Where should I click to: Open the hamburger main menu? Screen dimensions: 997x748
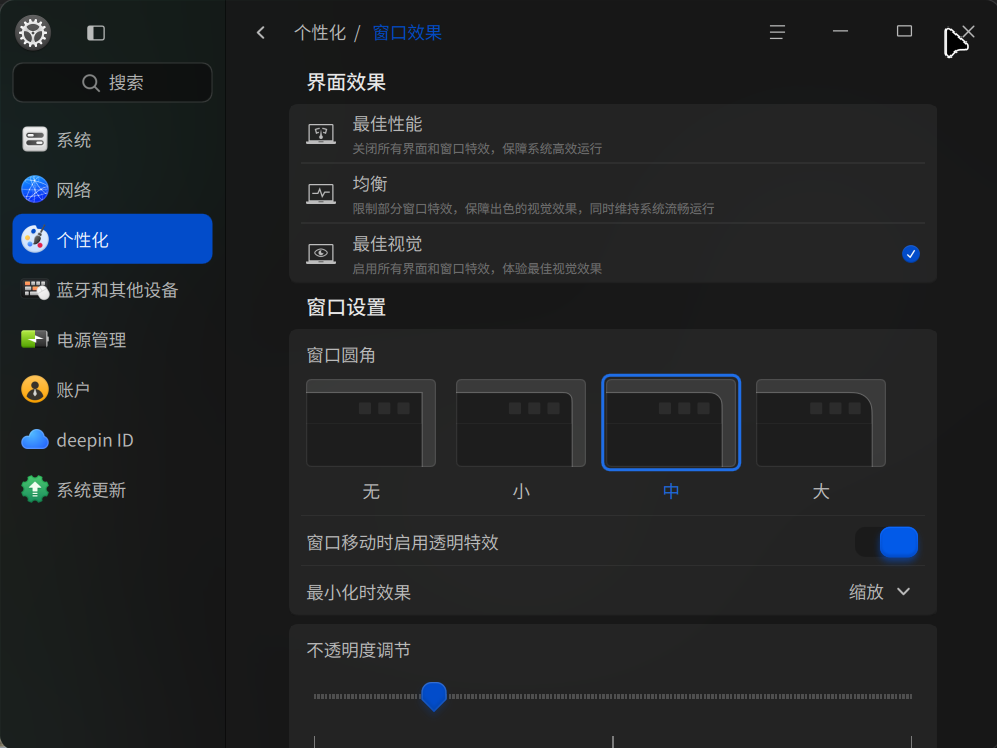click(x=777, y=32)
